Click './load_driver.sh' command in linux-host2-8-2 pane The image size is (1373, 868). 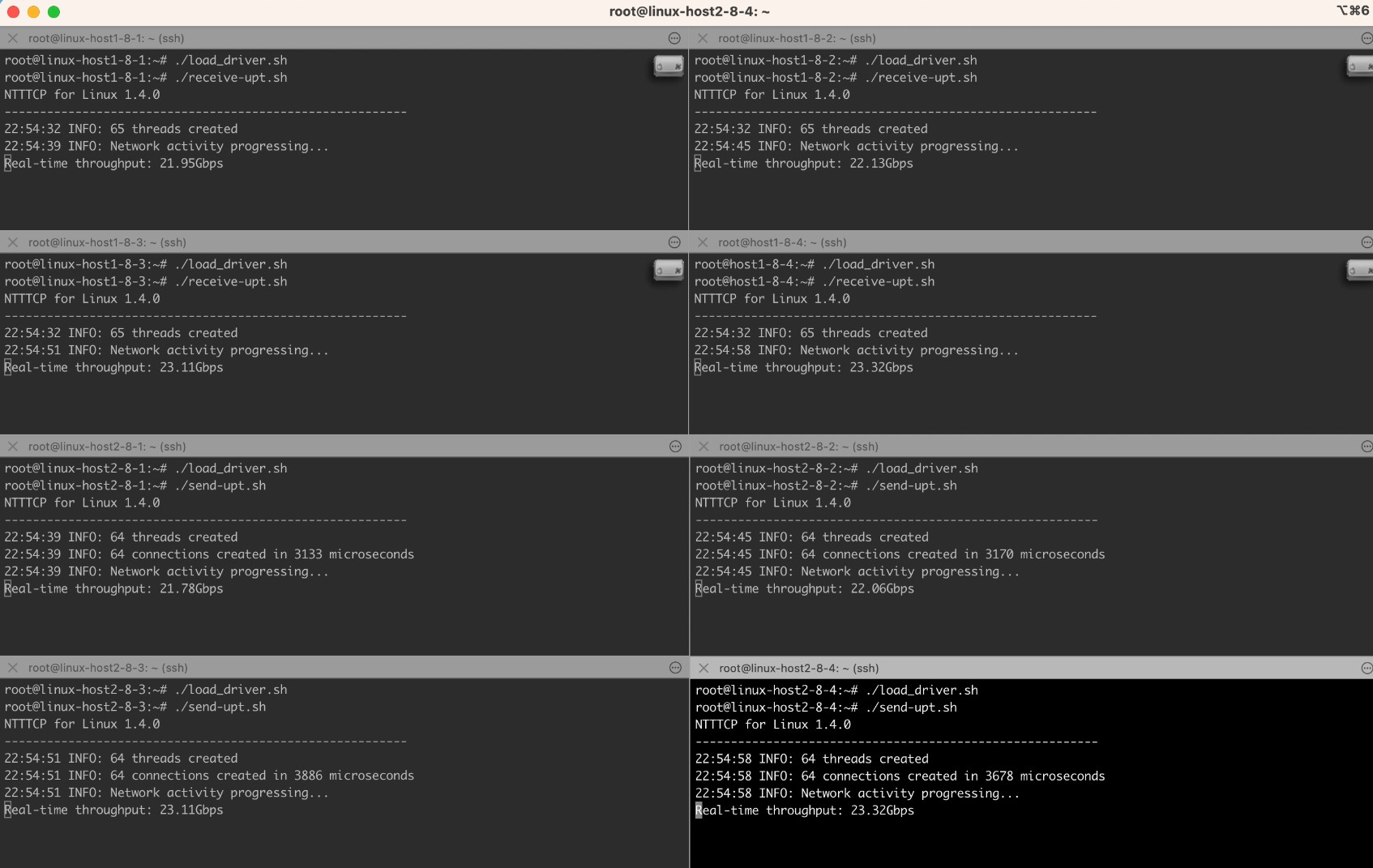(x=922, y=468)
